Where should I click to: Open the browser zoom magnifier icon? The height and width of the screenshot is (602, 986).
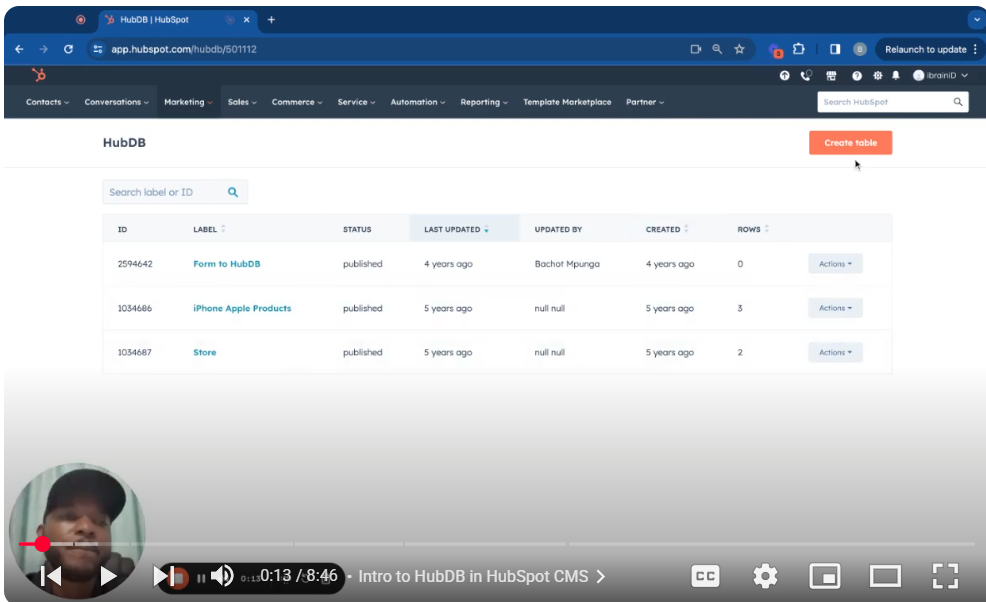[x=717, y=49]
